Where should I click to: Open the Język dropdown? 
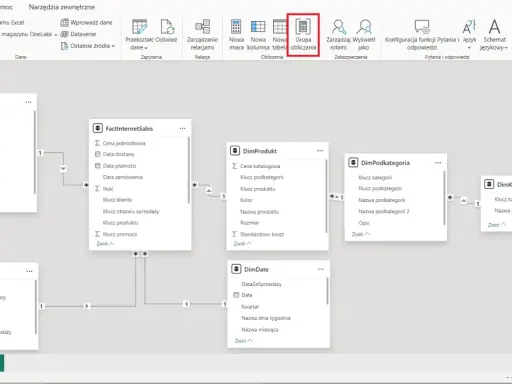click(x=469, y=35)
